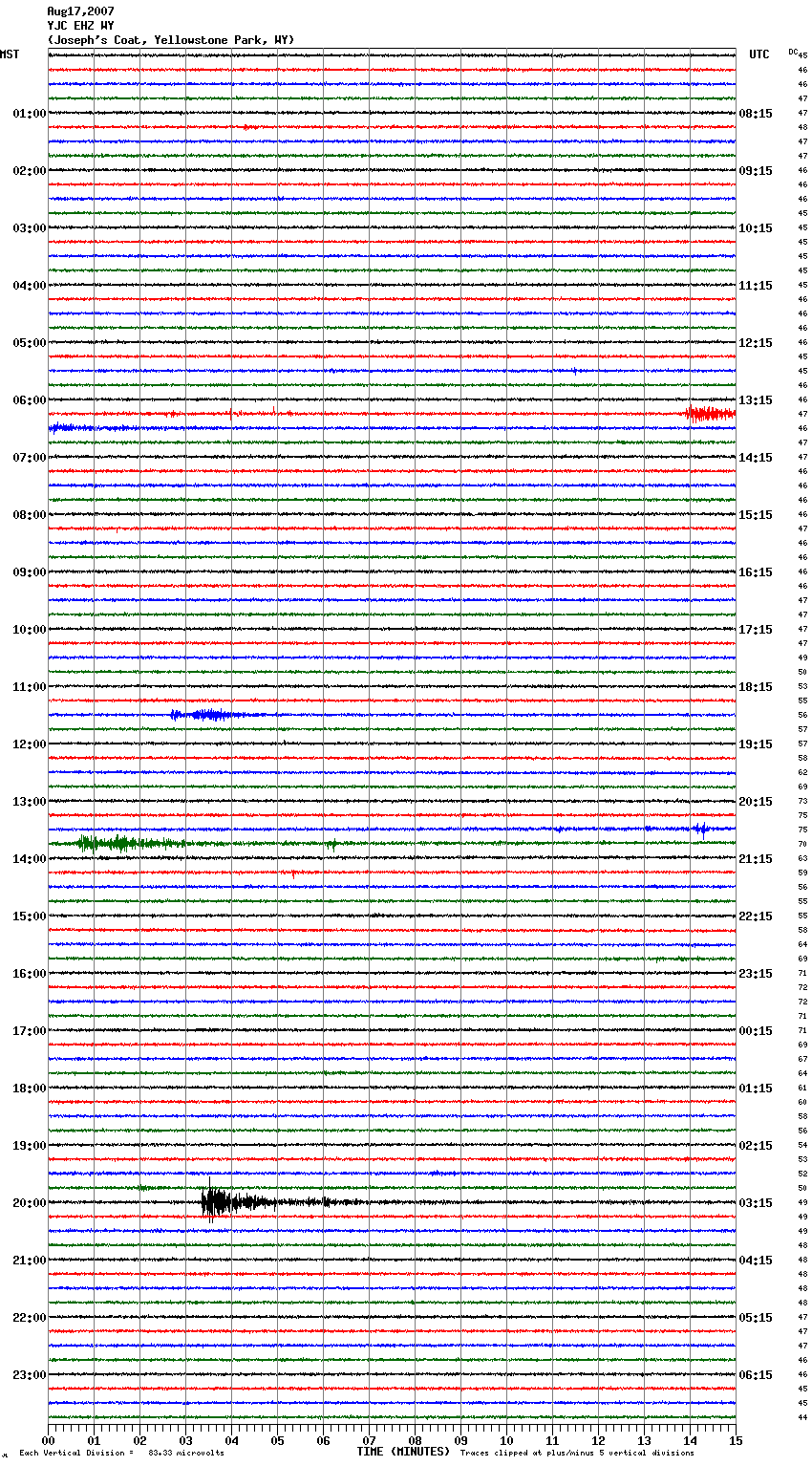Click the x-axis minute label 12
Image resolution: width=812 pixels, height=1466 pixels.
click(598, 1440)
